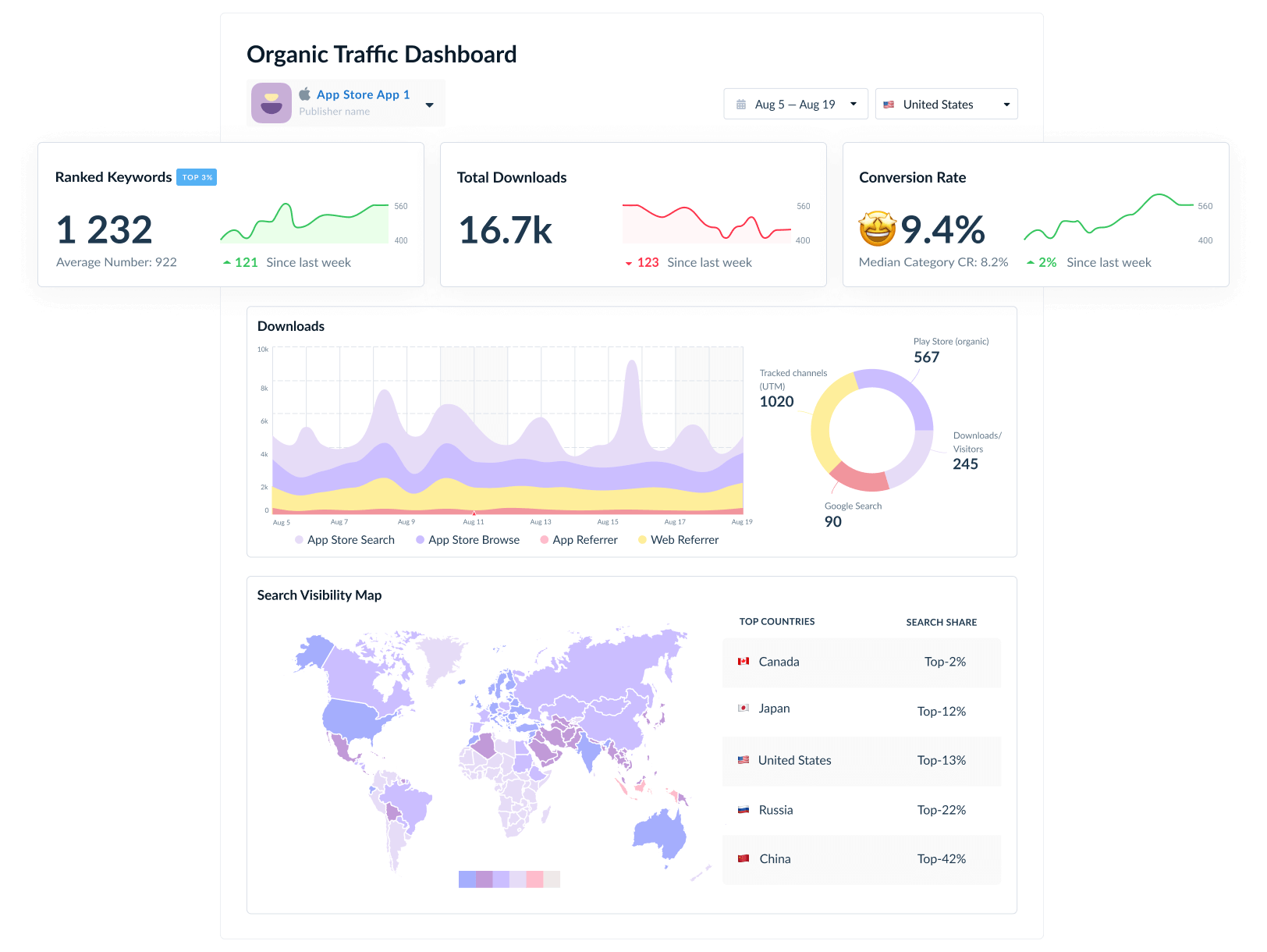Image resolution: width=1267 pixels, height=952 pixels.
Task: Click the calendar icon in date picker
Action: [741, 105]
